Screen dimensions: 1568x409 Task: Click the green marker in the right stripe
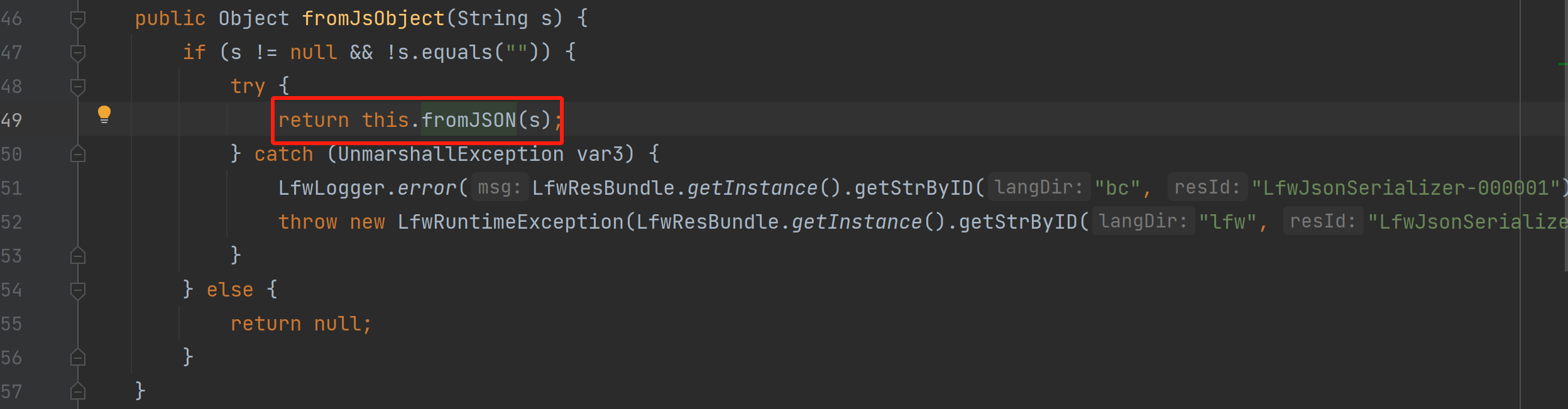1562,64
